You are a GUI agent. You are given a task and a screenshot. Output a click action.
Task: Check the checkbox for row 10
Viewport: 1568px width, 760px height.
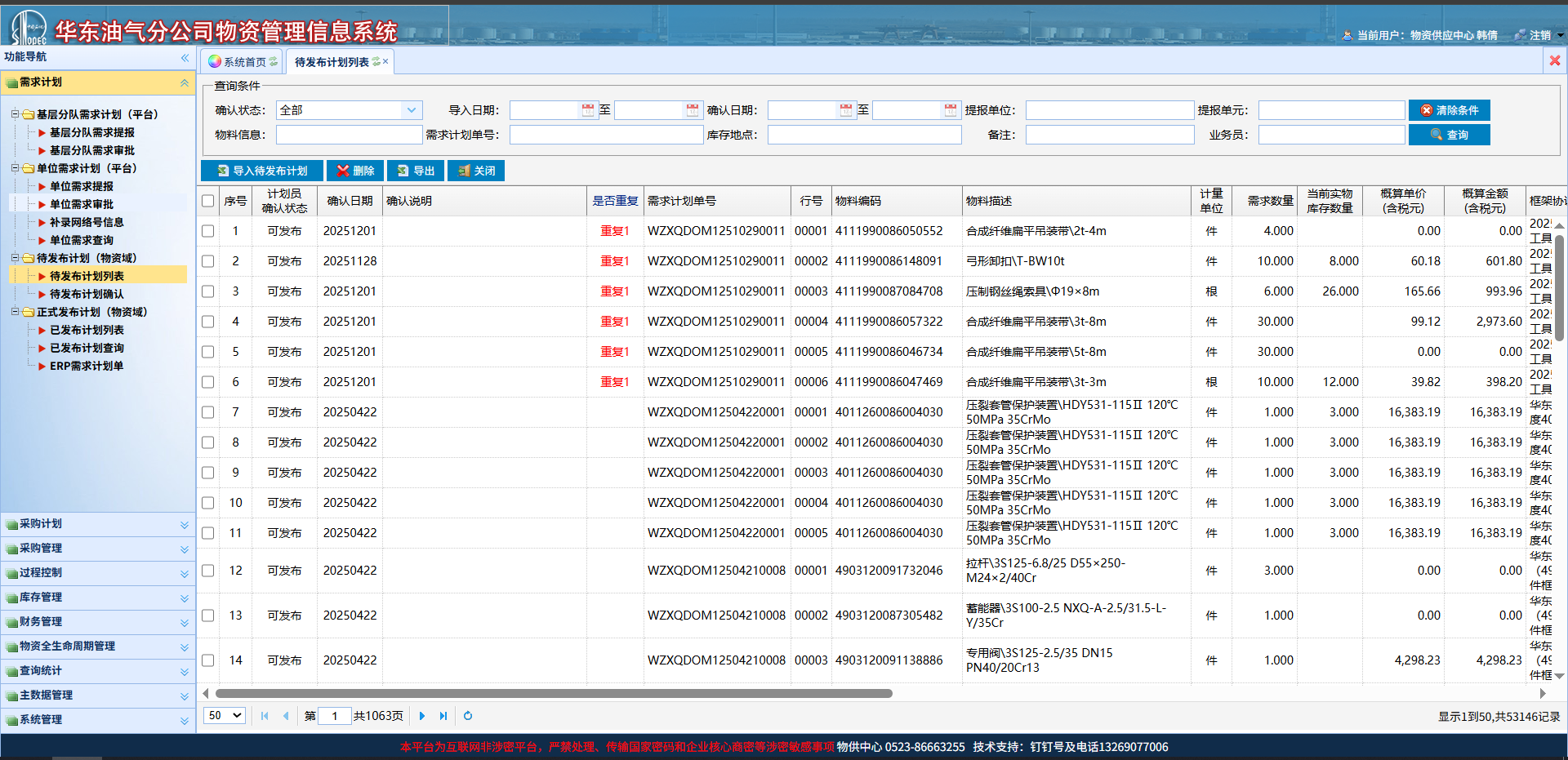[208, 503]
